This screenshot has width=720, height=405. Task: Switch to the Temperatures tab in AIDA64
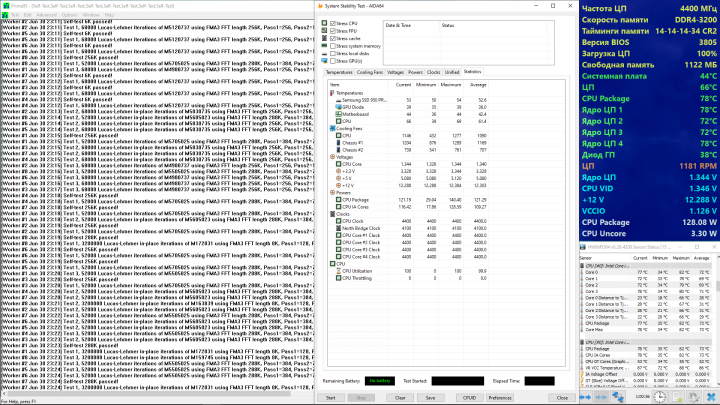tap(339, 72)
